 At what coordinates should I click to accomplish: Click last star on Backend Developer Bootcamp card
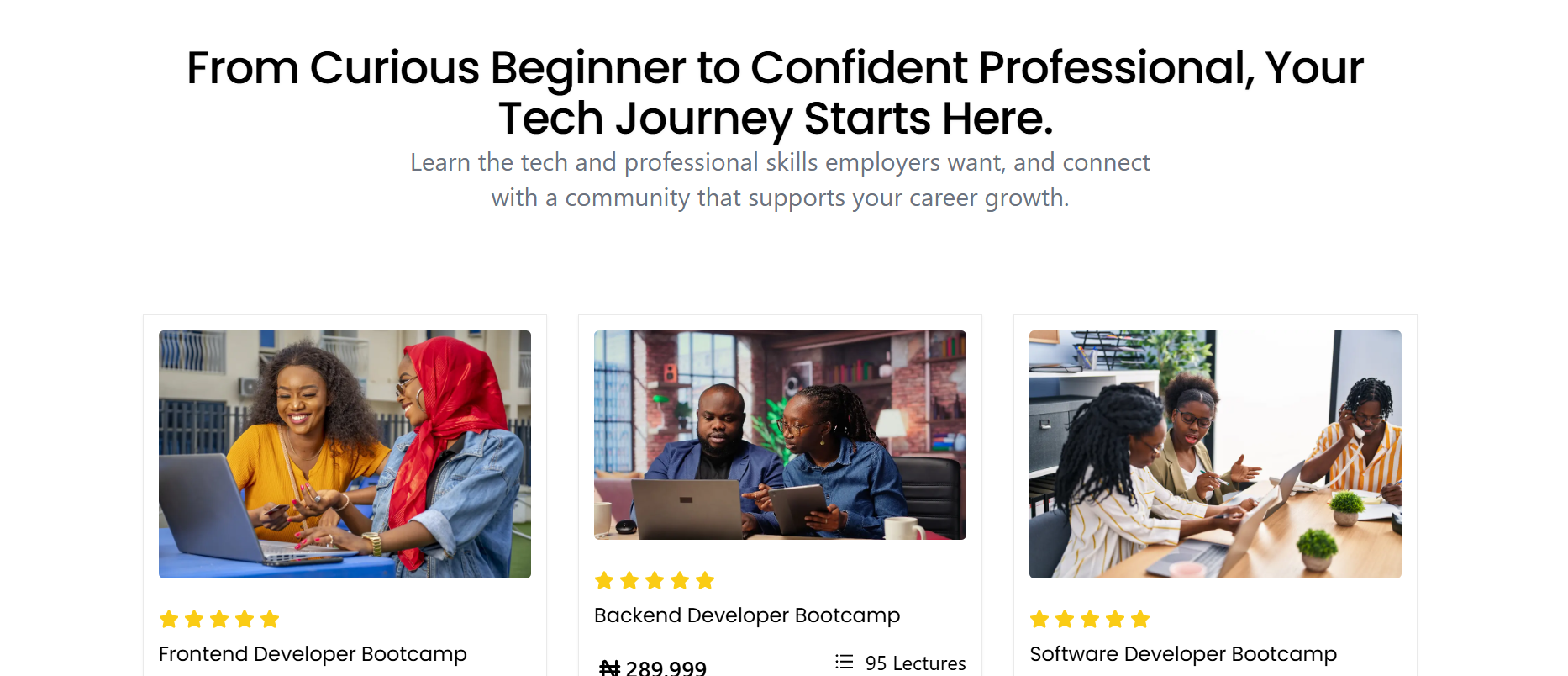[x=705, y=581]
